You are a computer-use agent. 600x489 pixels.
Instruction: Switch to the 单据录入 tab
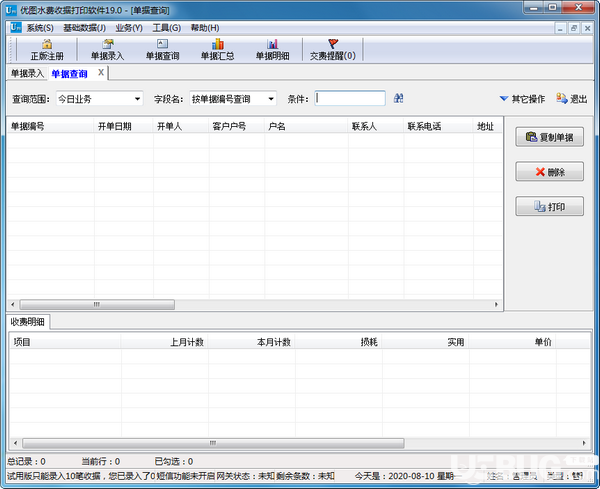[x=27, y=73]
